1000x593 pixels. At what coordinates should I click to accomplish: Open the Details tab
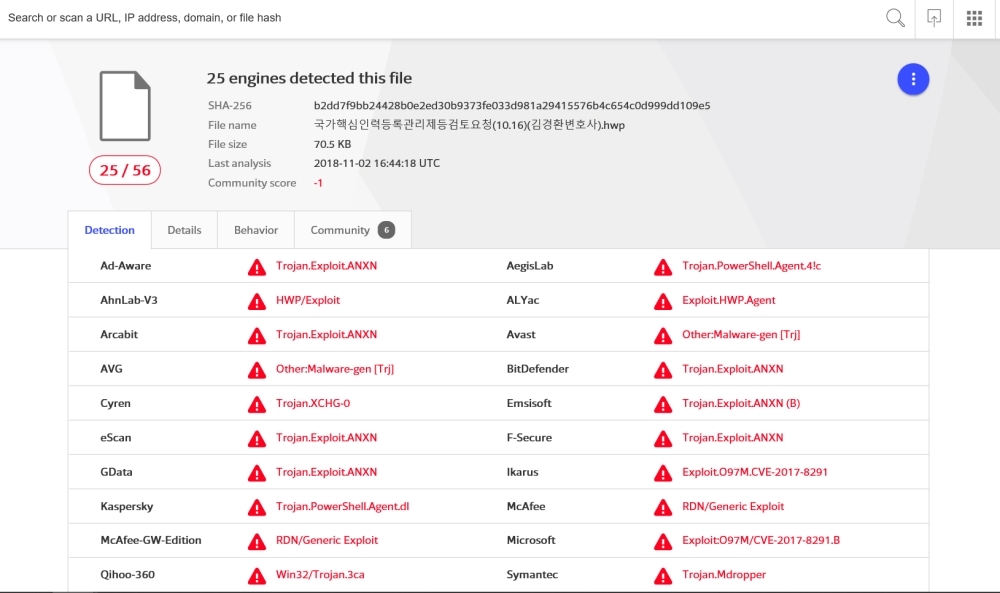[184, 230]
